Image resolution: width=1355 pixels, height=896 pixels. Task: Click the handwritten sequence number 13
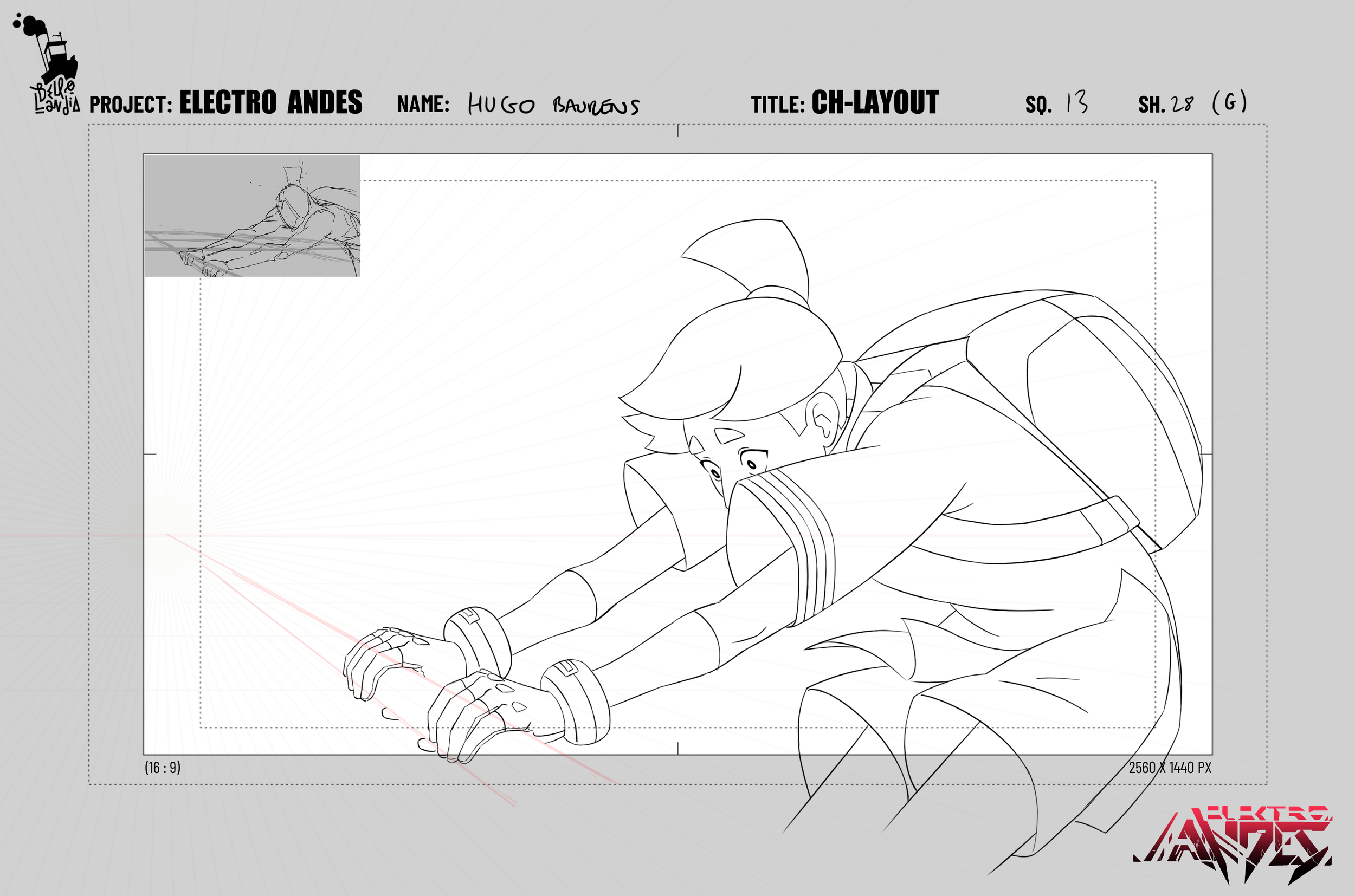click(1077, 102)
